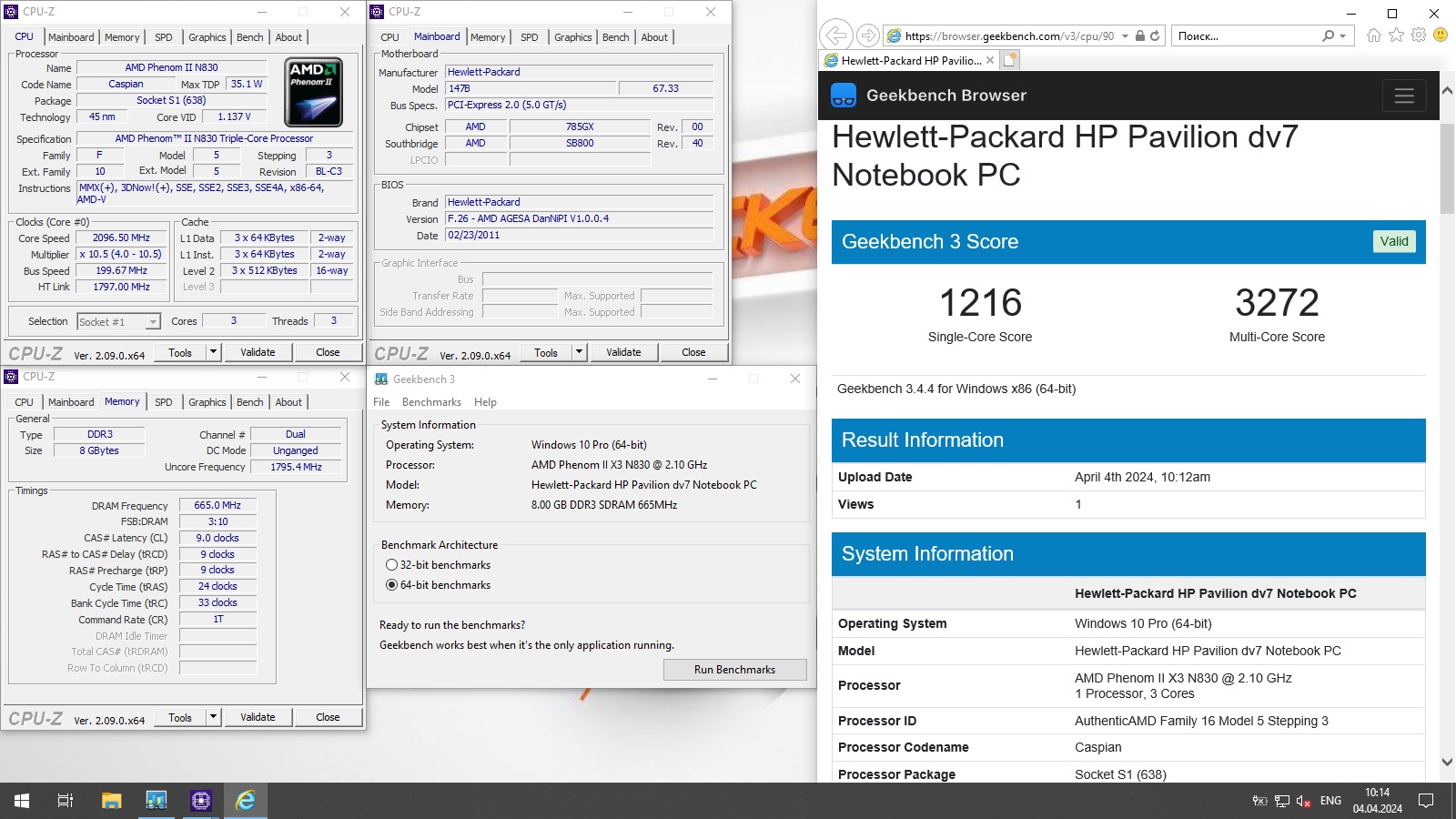Switch to Bench tab in Memory window

coord(250,402)
